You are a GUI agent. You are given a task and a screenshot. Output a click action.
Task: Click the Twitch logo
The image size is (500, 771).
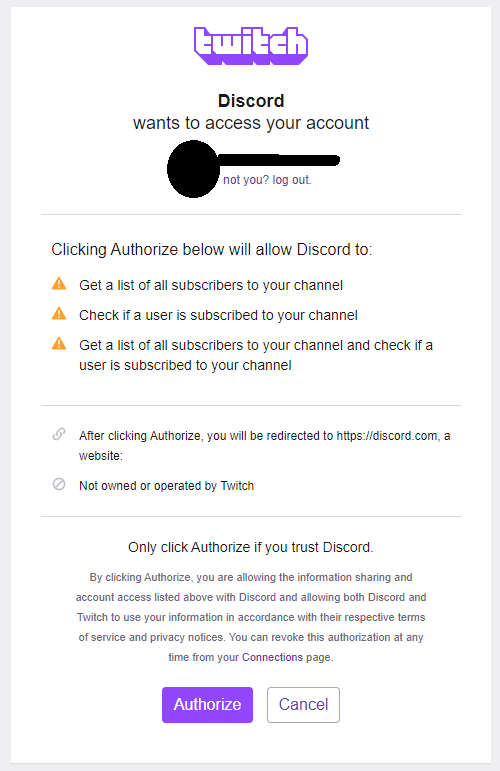point(251,46)
